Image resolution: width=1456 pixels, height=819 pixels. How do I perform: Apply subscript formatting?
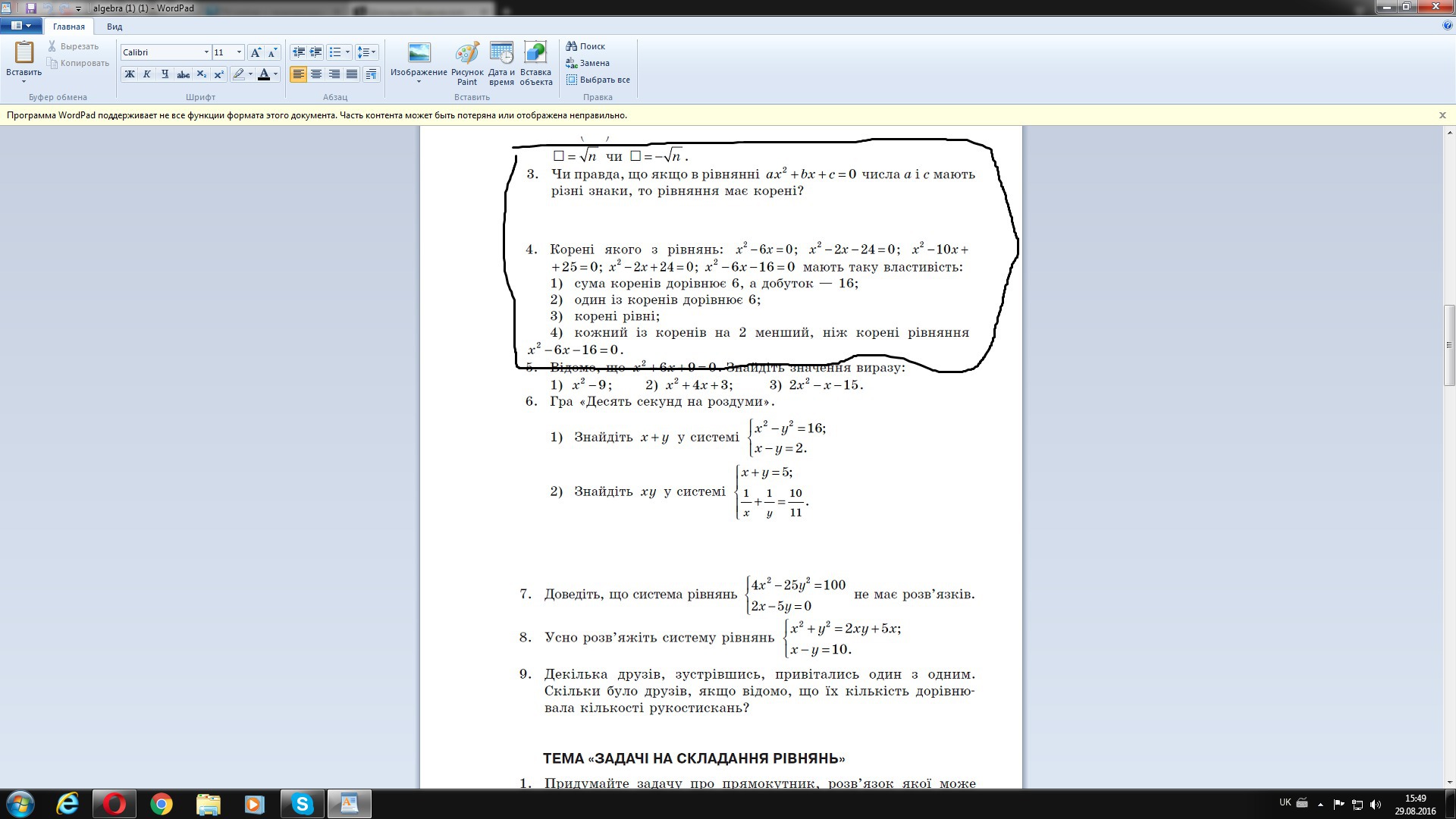(x=201, y=74)
